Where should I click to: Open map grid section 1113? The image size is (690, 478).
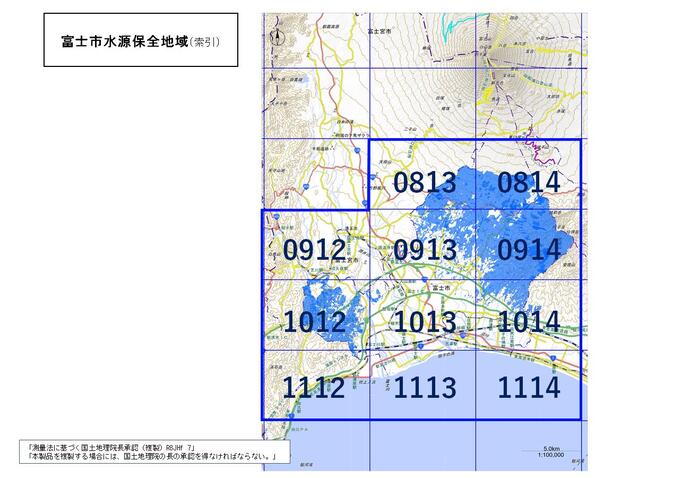[422, 385]
